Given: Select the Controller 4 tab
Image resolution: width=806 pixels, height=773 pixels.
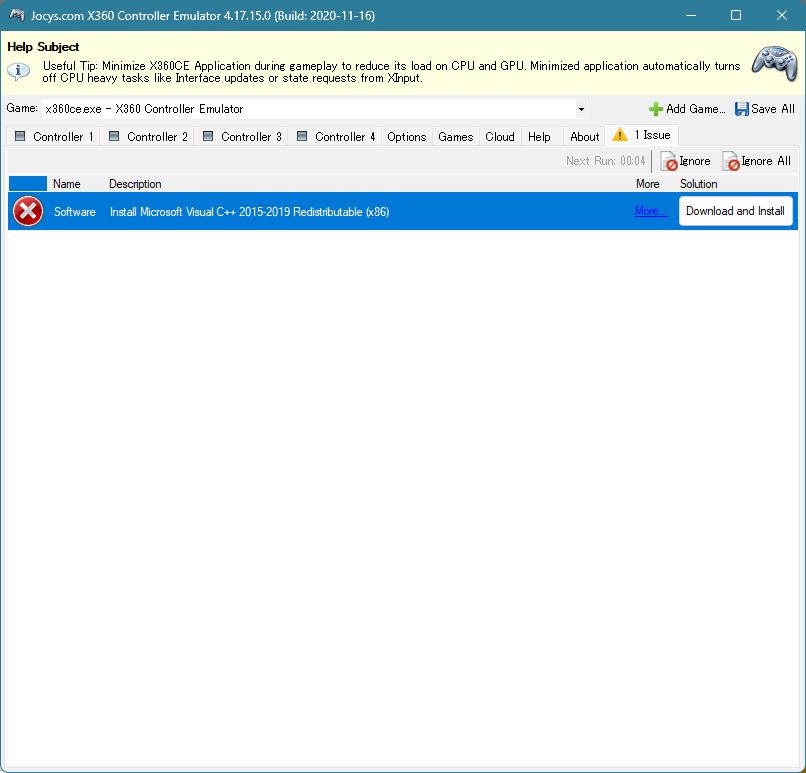Looking at the screenshot, I should point(336,137).
